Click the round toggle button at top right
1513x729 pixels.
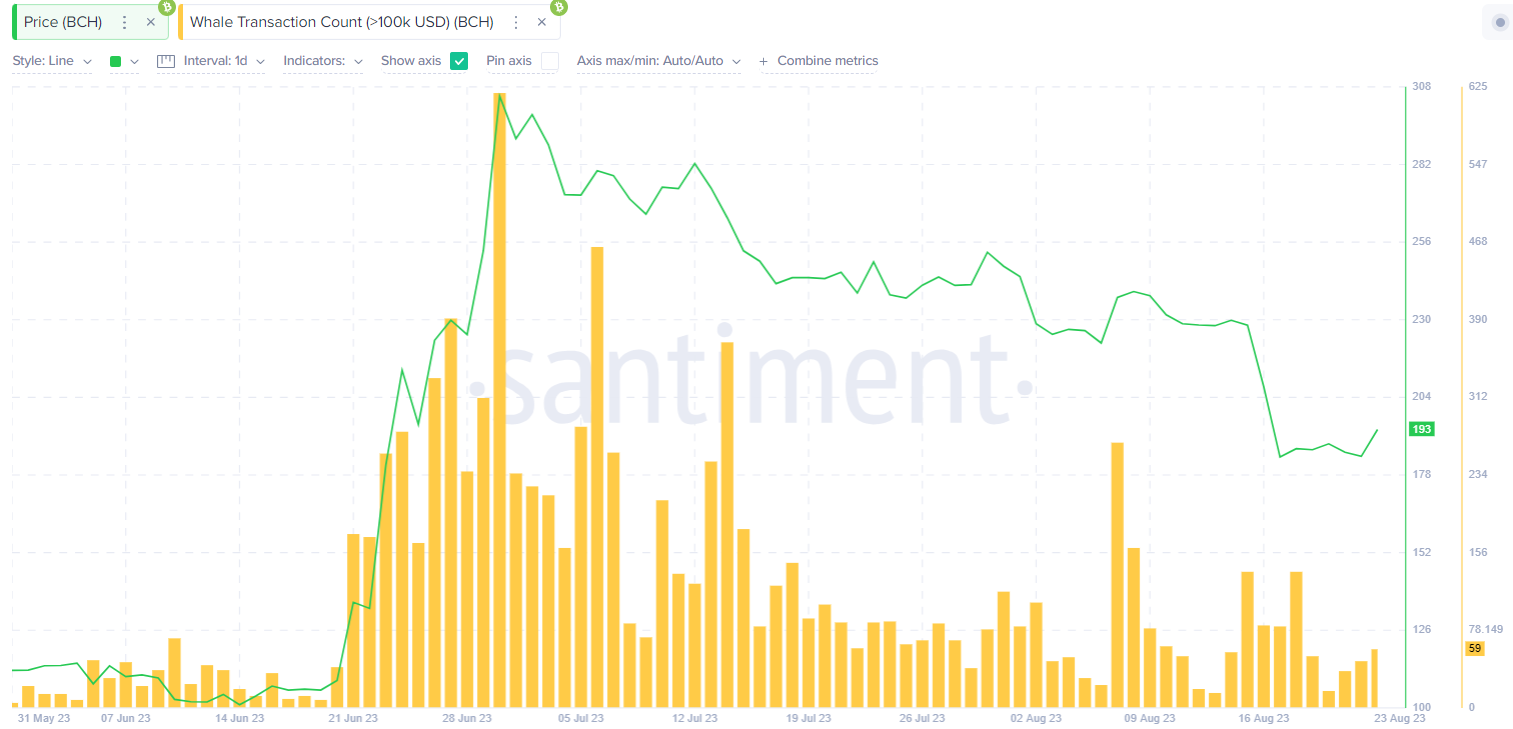(x=1499, y=22)
